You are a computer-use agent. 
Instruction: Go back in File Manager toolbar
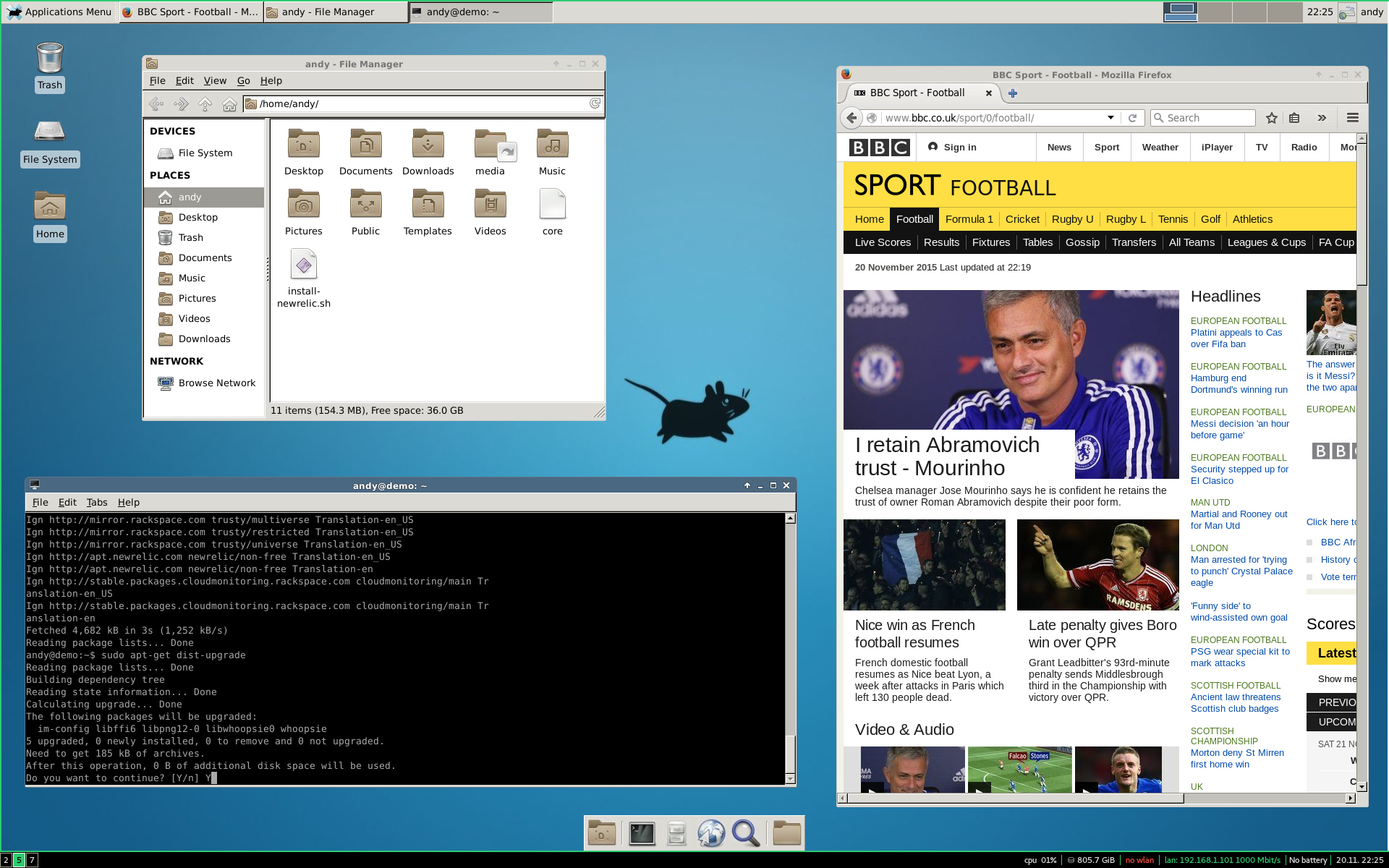pyautogui.click(x=156, y=104)
